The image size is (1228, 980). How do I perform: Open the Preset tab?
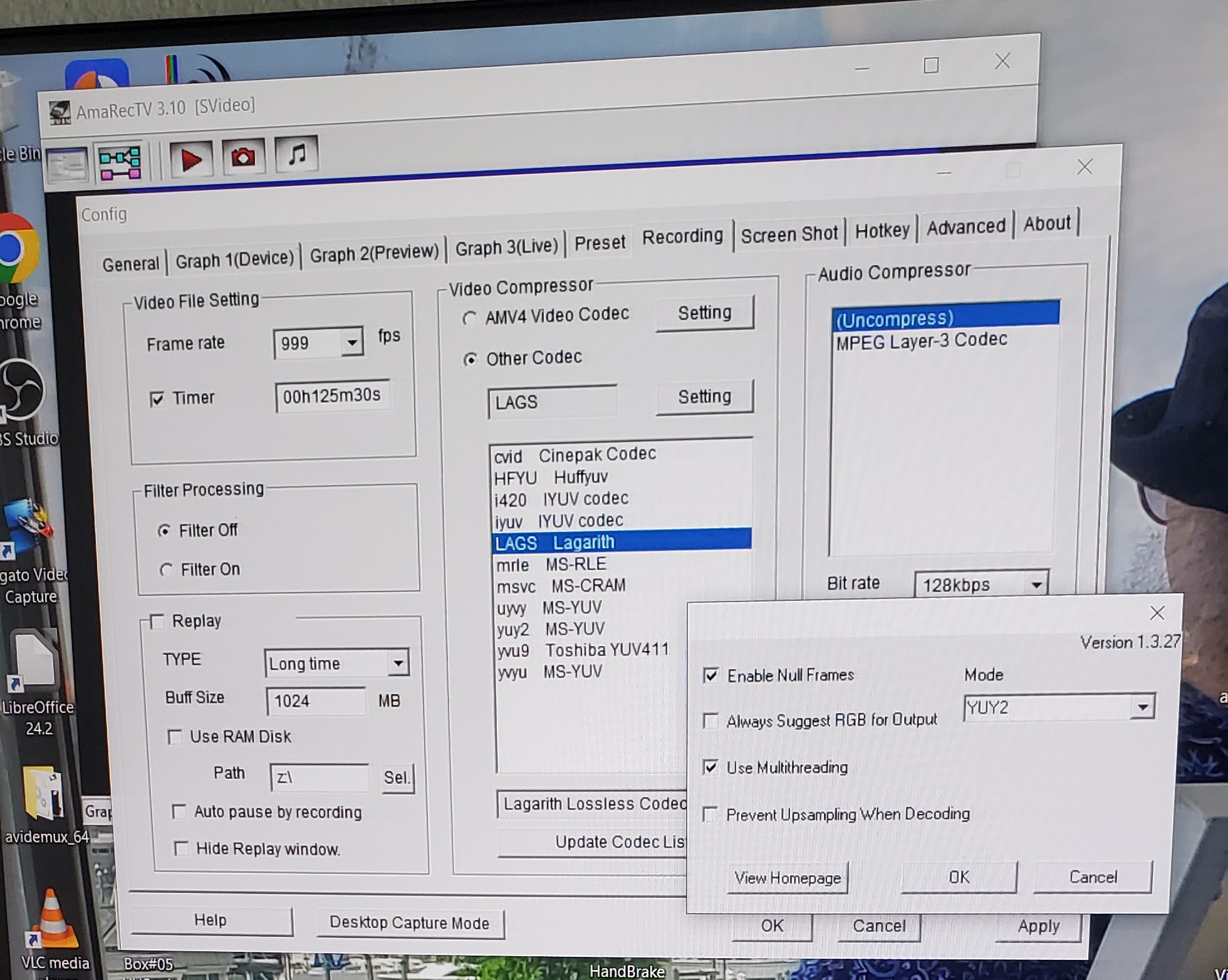600,242
